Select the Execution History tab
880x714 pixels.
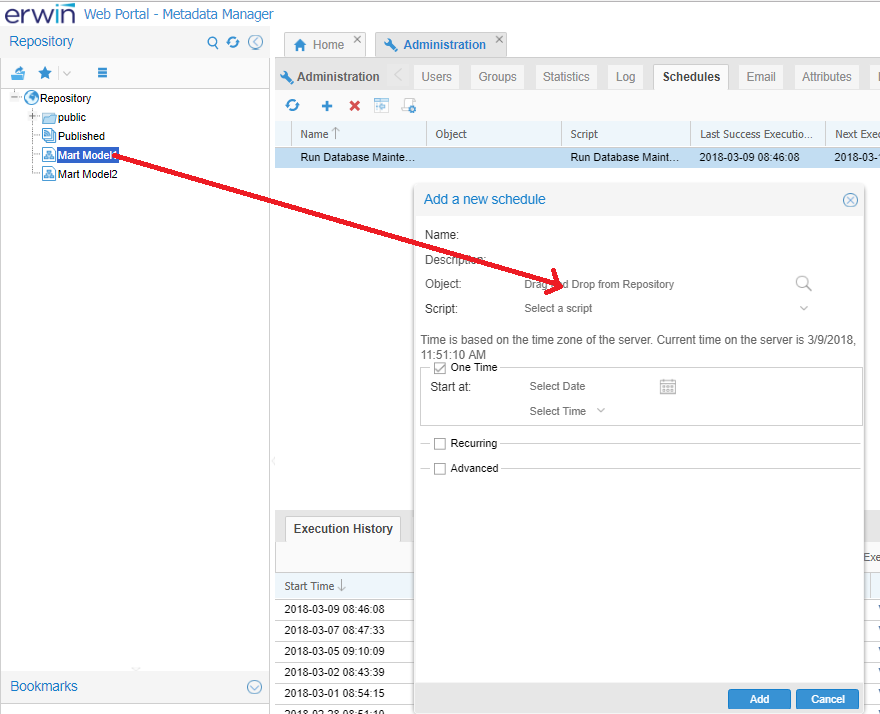(343, 529)
